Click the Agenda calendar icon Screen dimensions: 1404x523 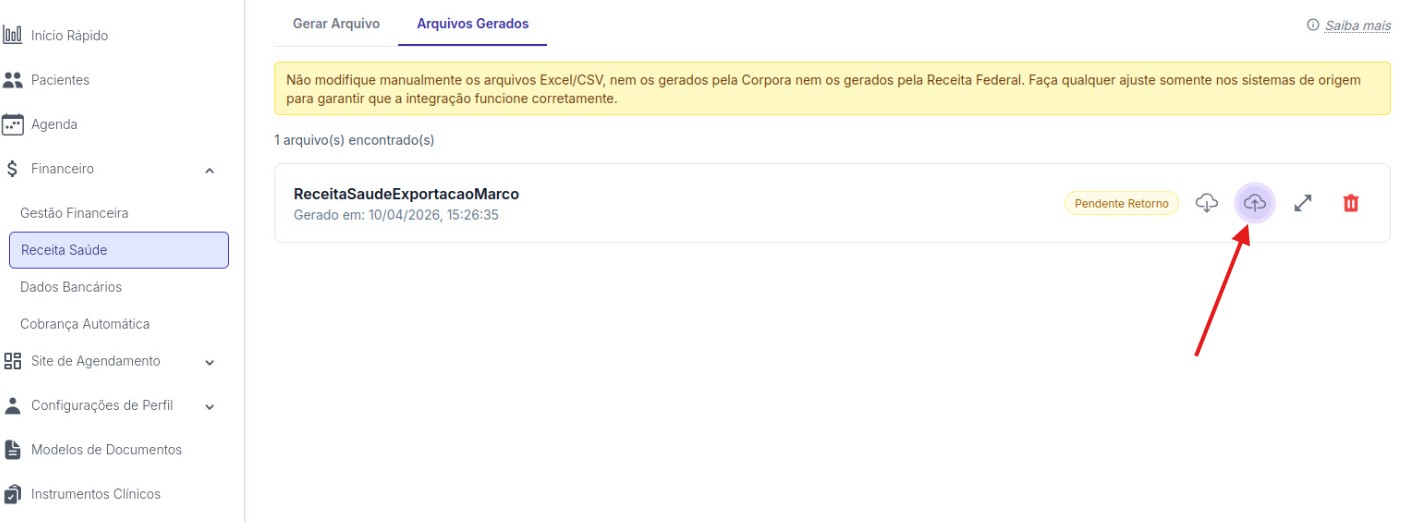(12, 125)
